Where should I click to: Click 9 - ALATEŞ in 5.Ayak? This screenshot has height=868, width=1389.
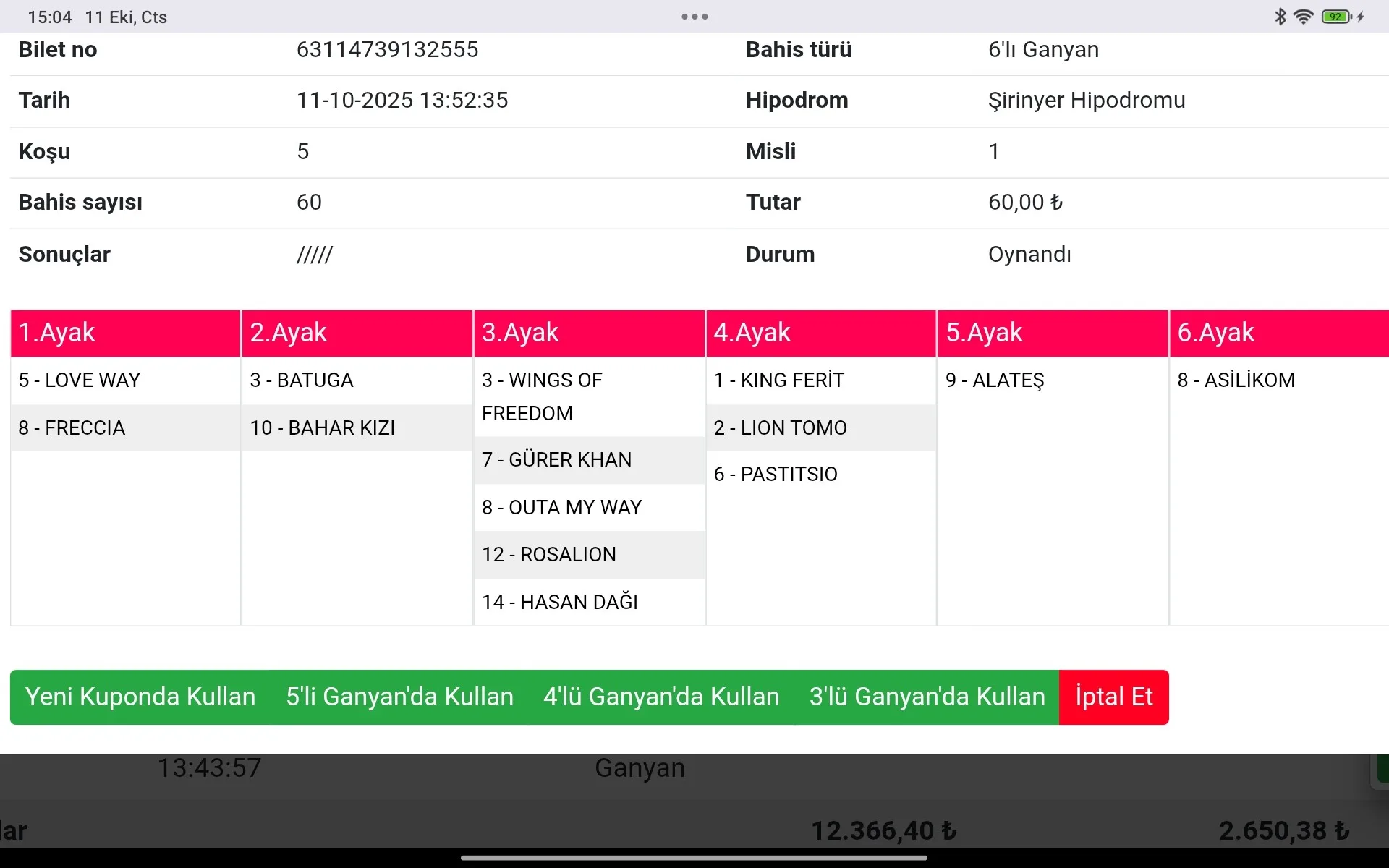click(995, 380)
